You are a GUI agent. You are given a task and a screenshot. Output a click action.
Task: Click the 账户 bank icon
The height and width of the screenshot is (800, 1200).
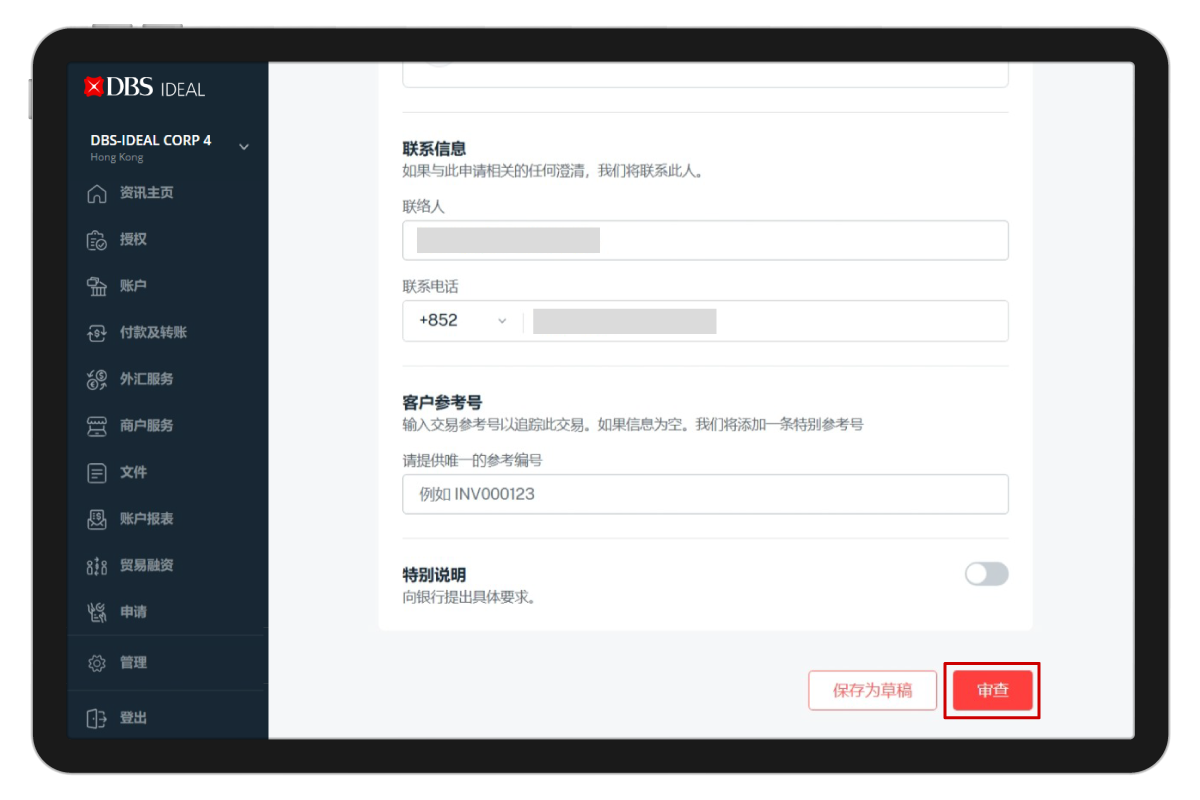click(97, 286)
